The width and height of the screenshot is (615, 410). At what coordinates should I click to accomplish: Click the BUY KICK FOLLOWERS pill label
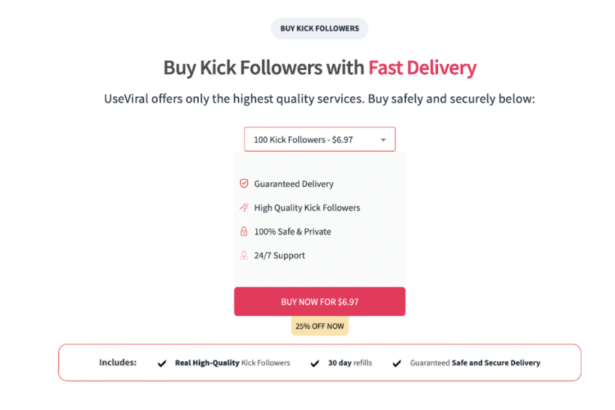tap(320, 29)
